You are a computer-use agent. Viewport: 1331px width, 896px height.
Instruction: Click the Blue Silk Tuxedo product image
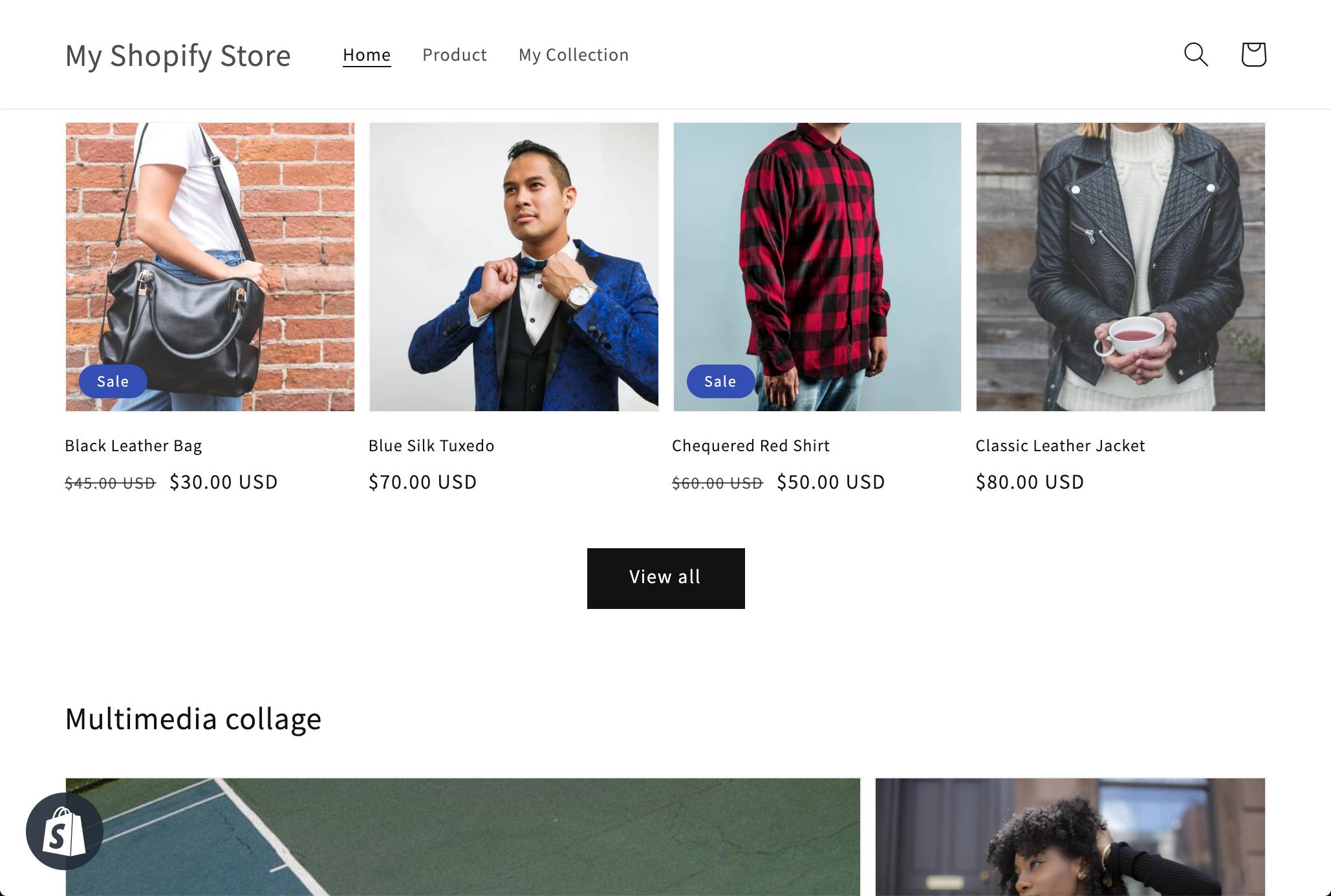[513, 266]
